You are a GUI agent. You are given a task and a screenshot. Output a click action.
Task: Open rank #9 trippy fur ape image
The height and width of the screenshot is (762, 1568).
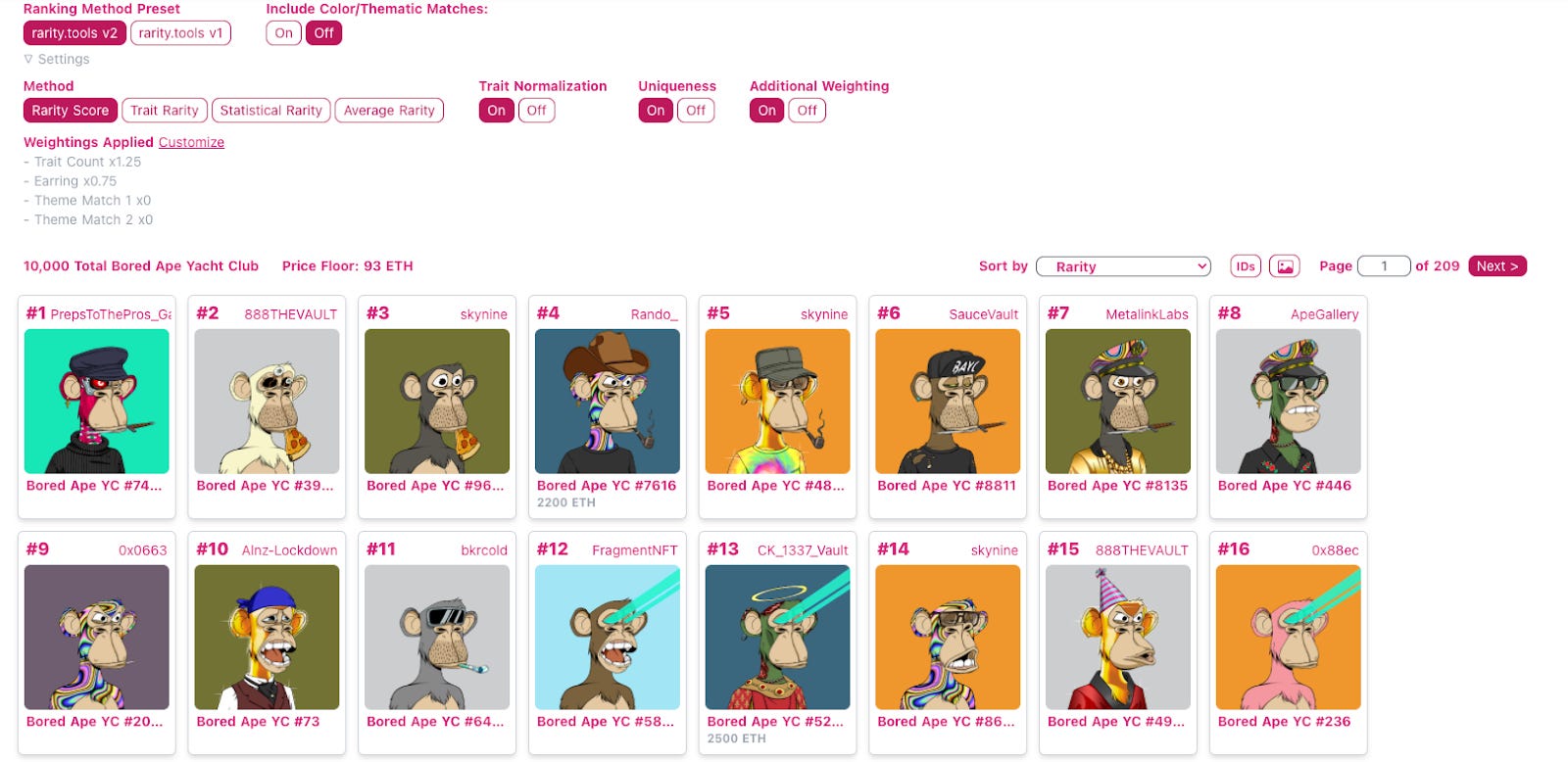click(x=97, y=638)
